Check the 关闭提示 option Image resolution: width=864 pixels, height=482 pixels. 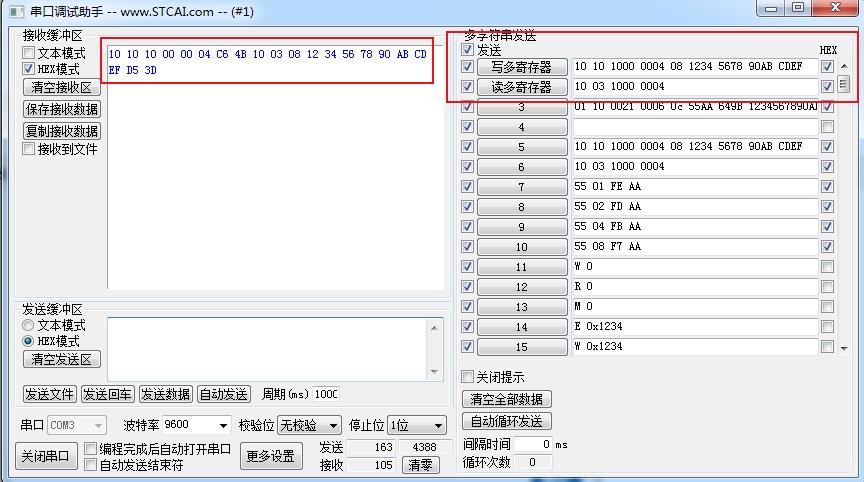tap(467, 377)
